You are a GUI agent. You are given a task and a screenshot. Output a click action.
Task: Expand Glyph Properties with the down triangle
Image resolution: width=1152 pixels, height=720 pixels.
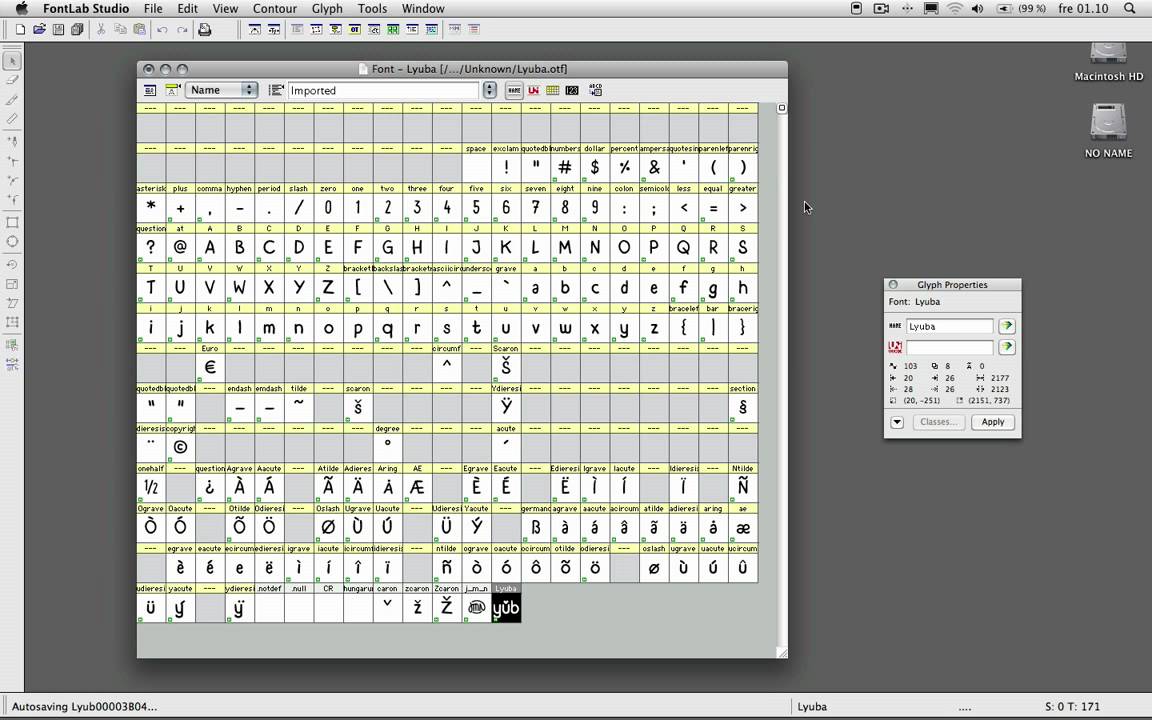[x=897, y=422]
